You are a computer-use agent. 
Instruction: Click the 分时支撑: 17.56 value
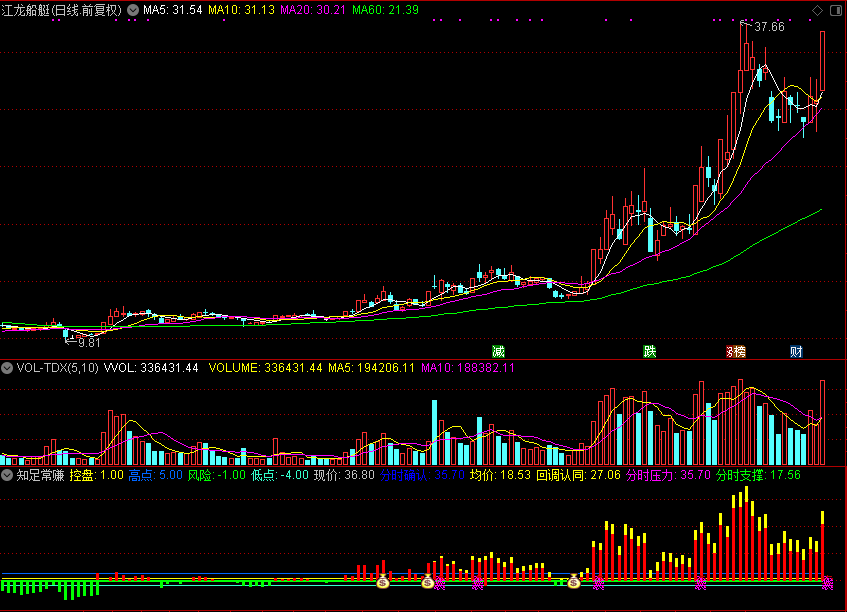758,475
